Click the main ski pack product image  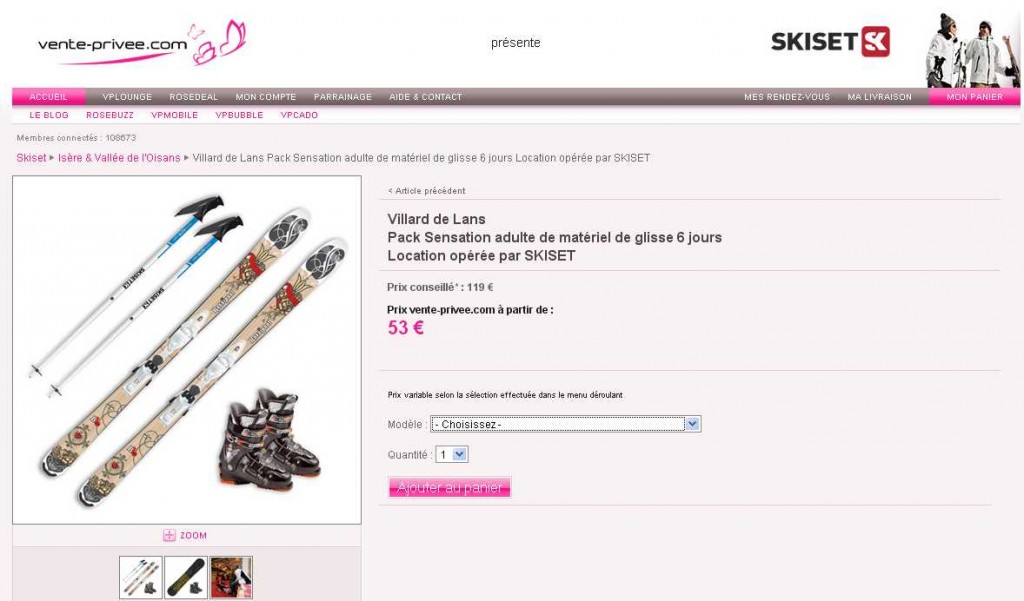[187, 349]
